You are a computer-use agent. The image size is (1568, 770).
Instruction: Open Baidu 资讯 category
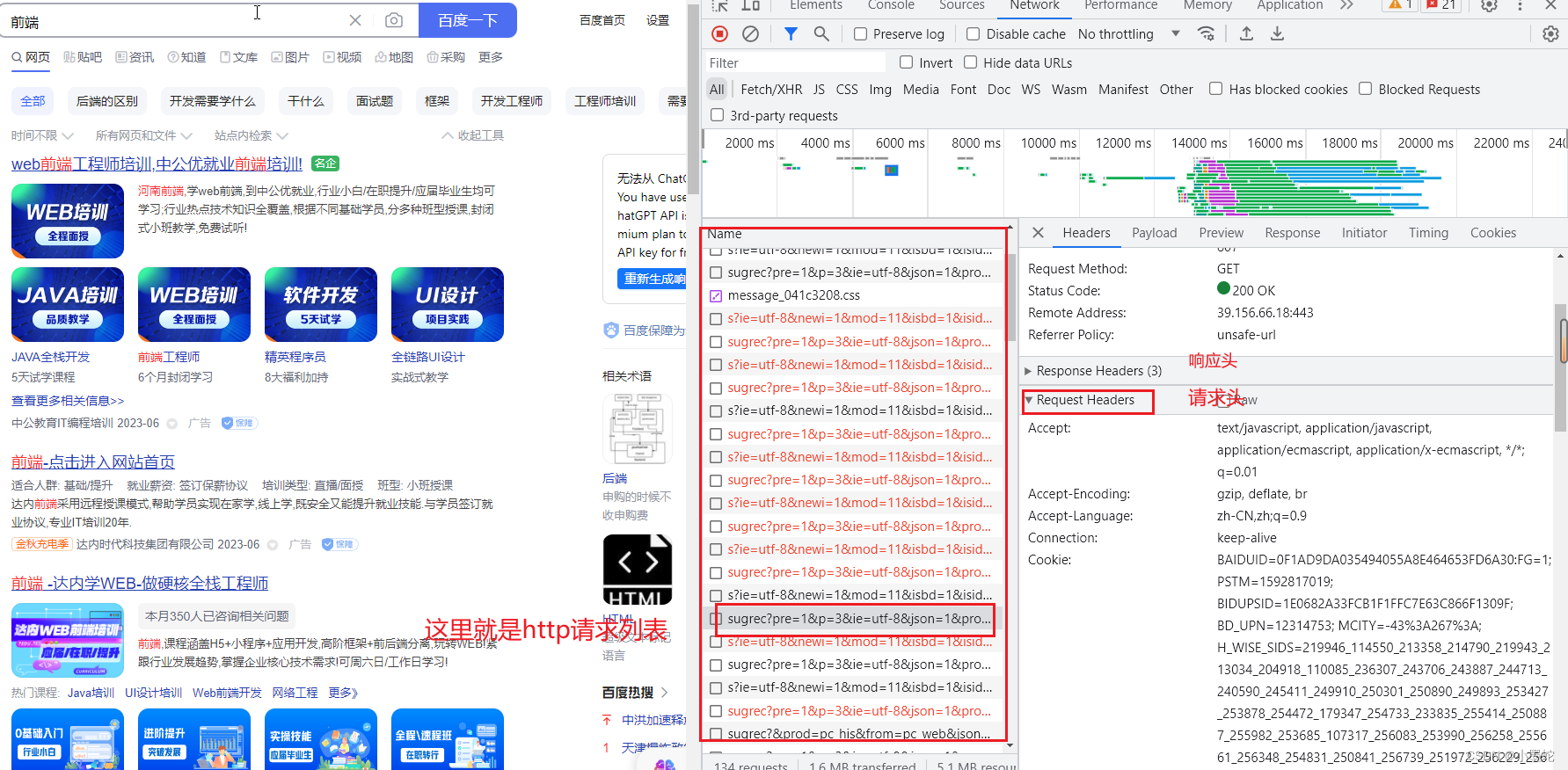[135, 57]
